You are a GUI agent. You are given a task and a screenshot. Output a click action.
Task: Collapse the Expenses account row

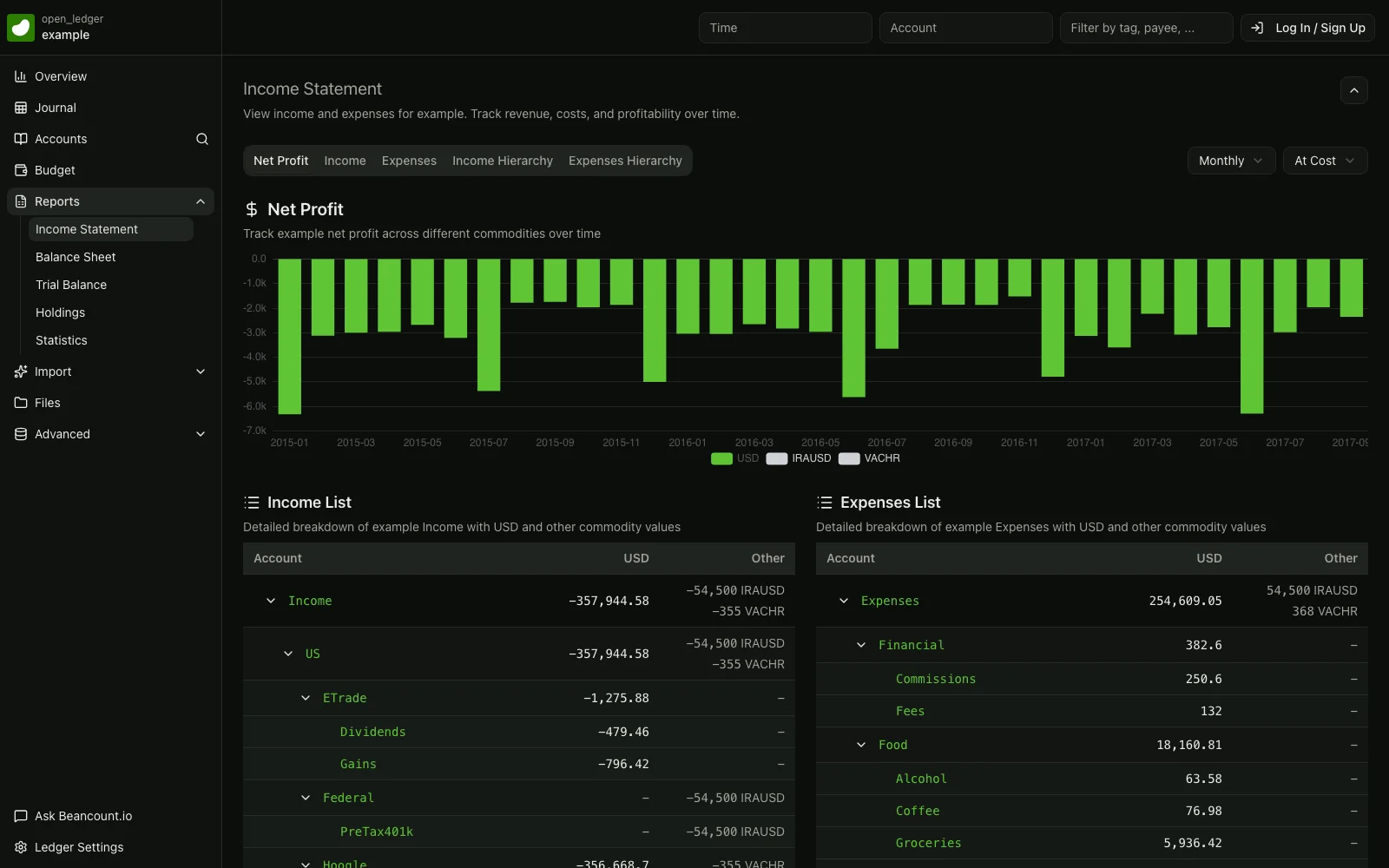click(x=844, y=601)
